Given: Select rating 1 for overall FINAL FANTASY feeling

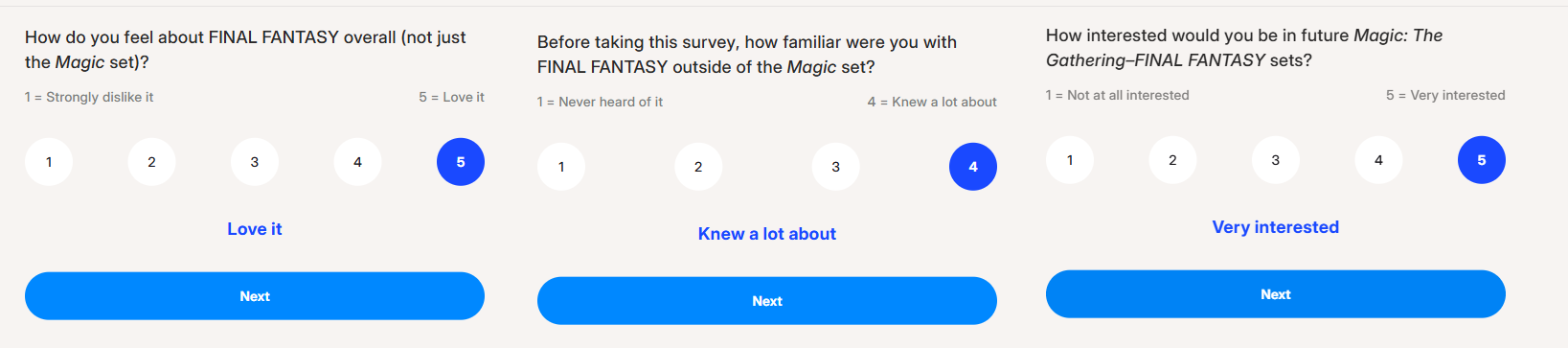Looking at the screenshot, I should (49, 162).
